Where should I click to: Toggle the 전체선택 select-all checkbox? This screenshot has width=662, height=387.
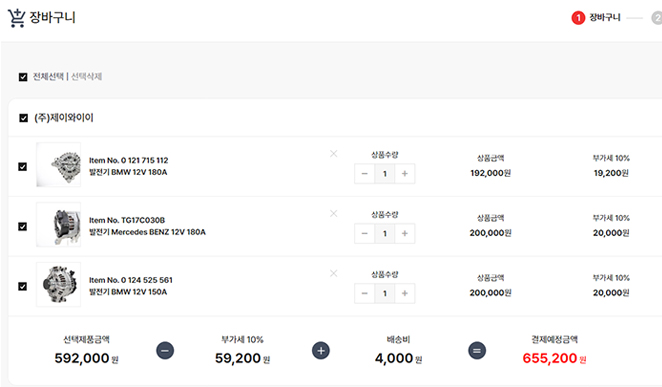click(x=23, y=77)
